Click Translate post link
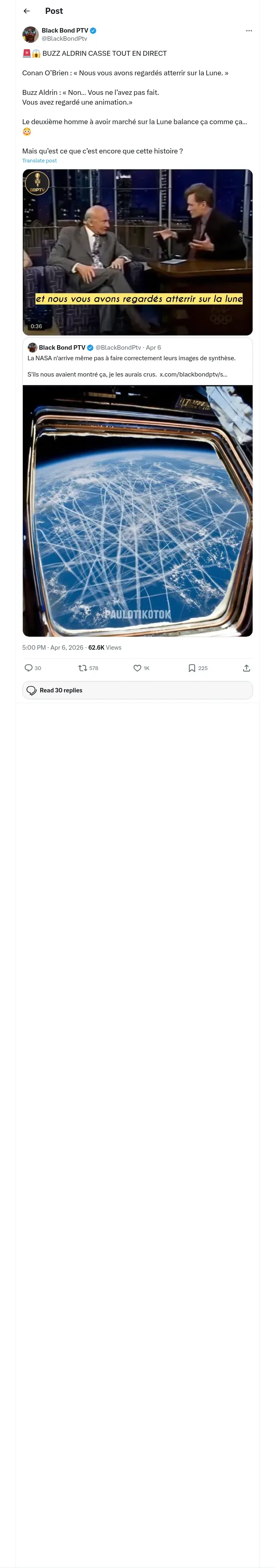This screenshot has width=275, height=1568. [40, 161]
